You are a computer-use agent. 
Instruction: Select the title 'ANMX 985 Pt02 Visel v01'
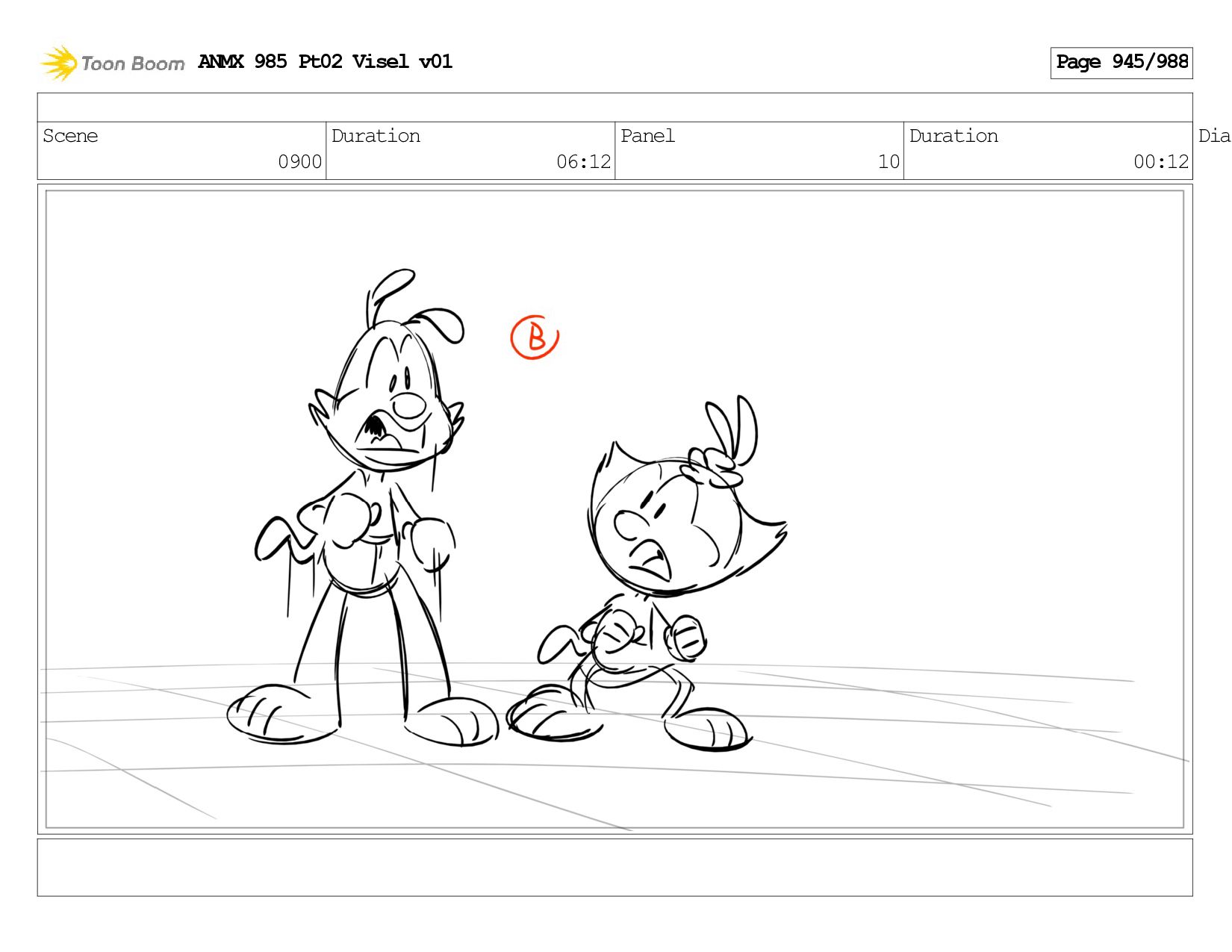(x=326, y=61)
